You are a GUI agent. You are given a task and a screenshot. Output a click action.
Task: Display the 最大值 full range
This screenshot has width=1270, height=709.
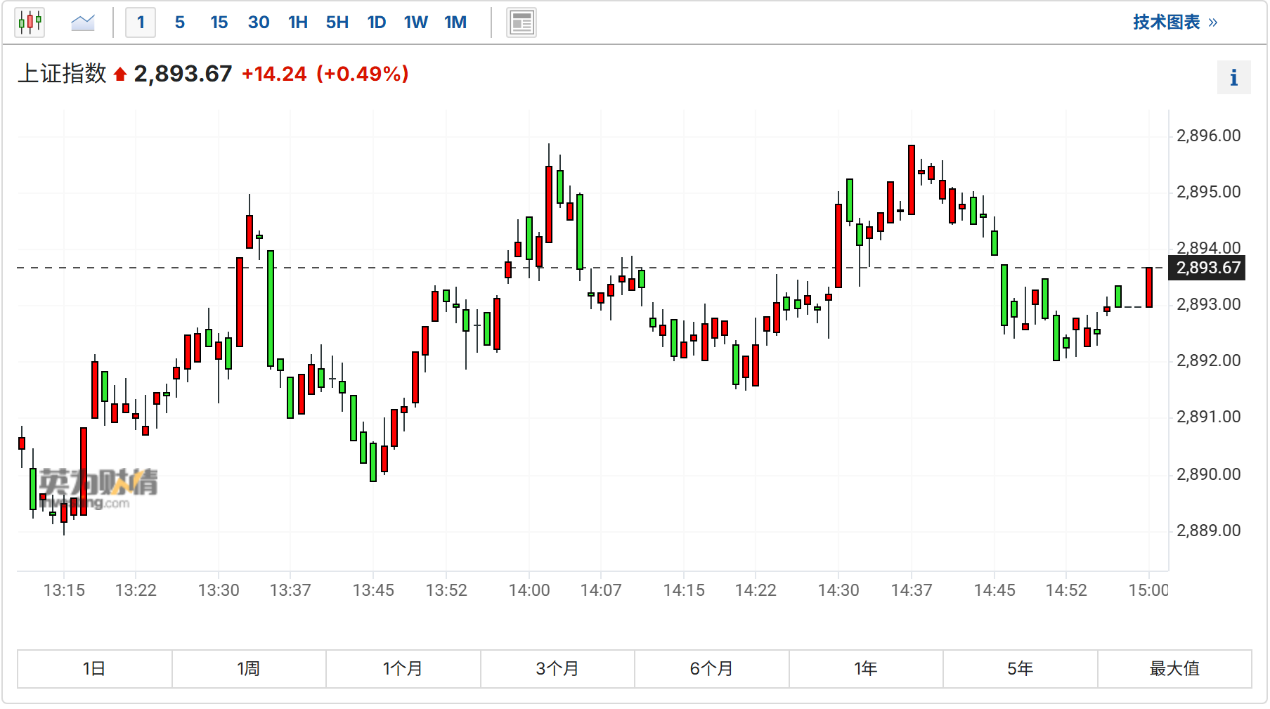[1174, 669]
